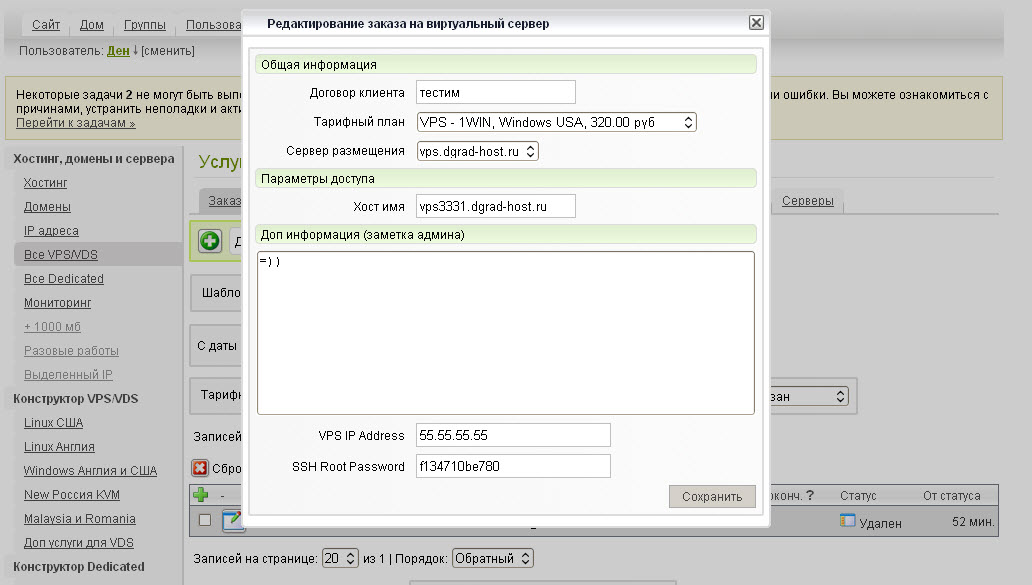Open the Тарифный план dropdown
Viewport: 1032px width, 585px height.
556,122
